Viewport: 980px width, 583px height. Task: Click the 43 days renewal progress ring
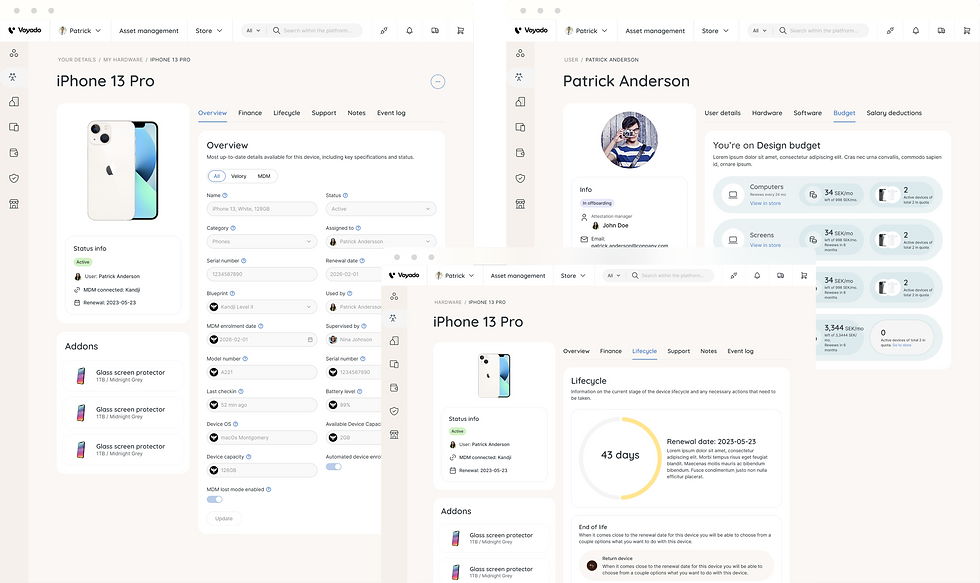pos(620,457)
